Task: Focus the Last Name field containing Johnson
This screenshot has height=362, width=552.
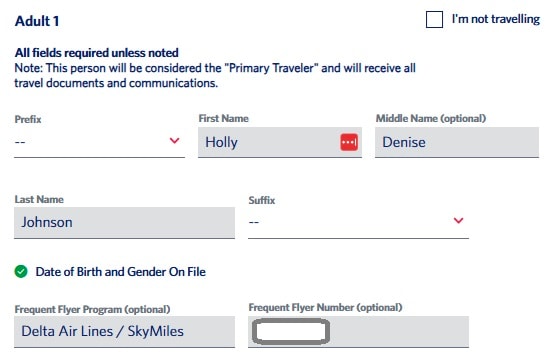Action: (x=125, y=223)
